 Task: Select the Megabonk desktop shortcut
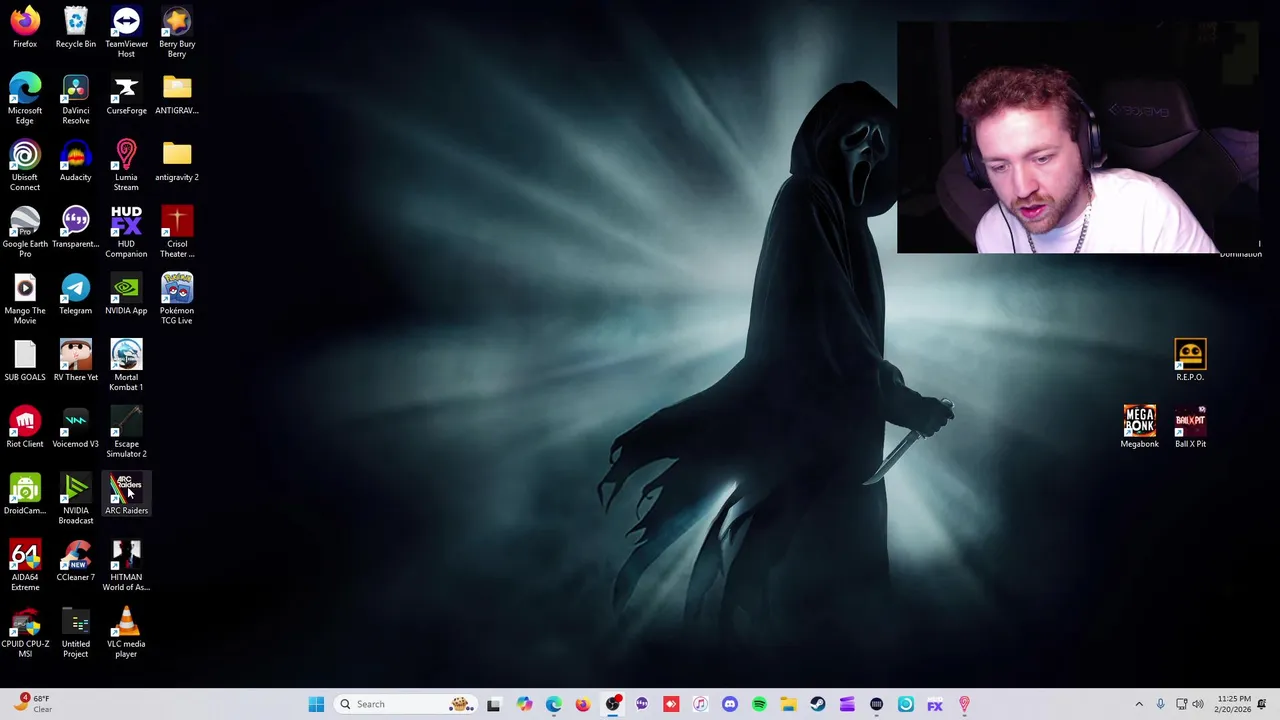1139,428
